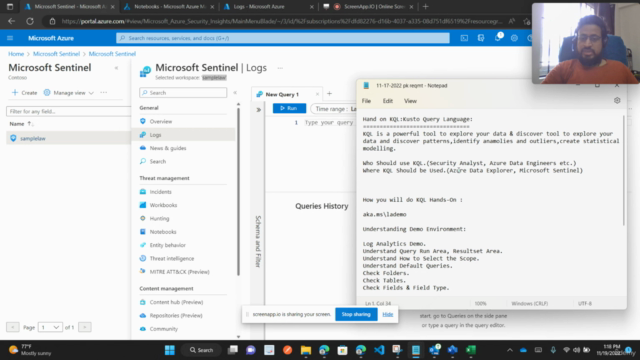Add a new query tab
This screenshot has height=360, width=640.
(329, 94)
